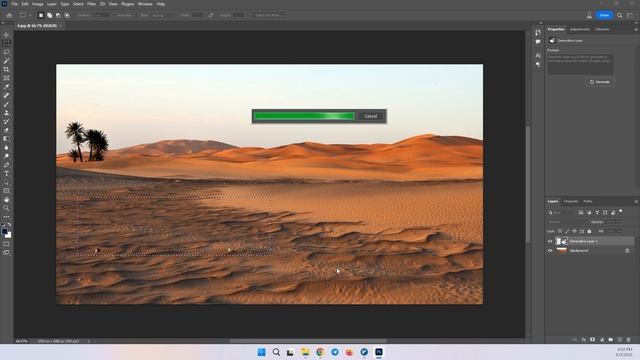Select the Eyedropper tool
The width and height of the screenshot is (640, 360).
coord(7,87)
